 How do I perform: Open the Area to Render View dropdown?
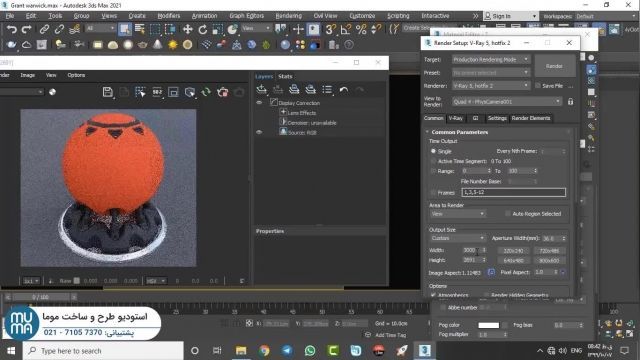[x=457, y=214]
